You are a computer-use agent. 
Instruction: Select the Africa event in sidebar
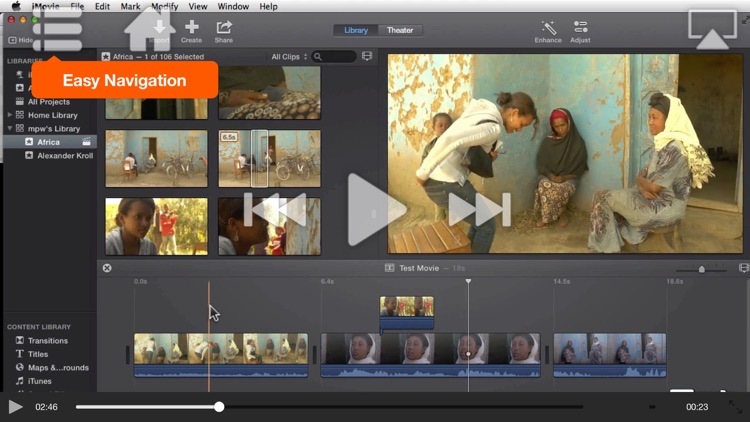(50, 142)
